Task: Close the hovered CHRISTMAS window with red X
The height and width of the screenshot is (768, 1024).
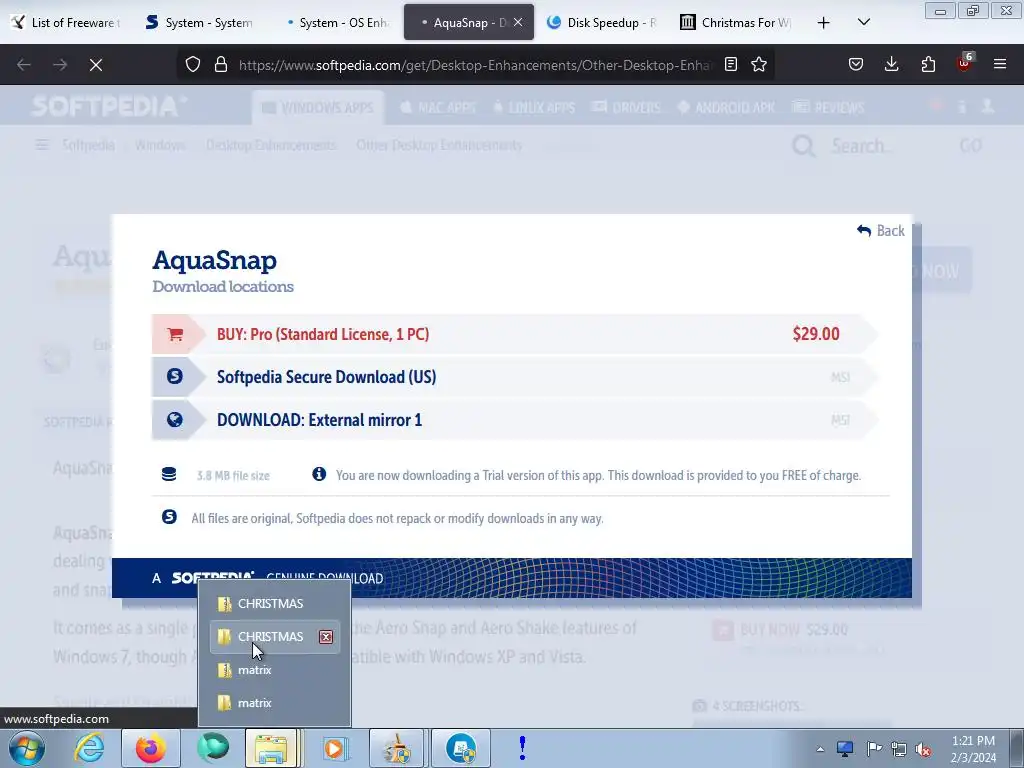Action: 326,637
